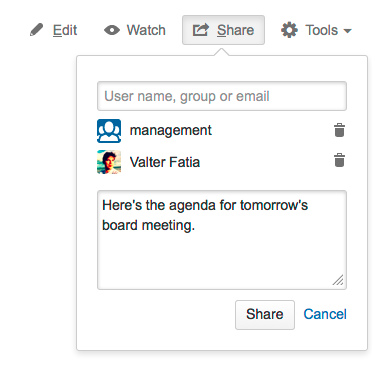Toggle the Share toolbar button label
Screen dimensions: 372x370
coord(235,30)
